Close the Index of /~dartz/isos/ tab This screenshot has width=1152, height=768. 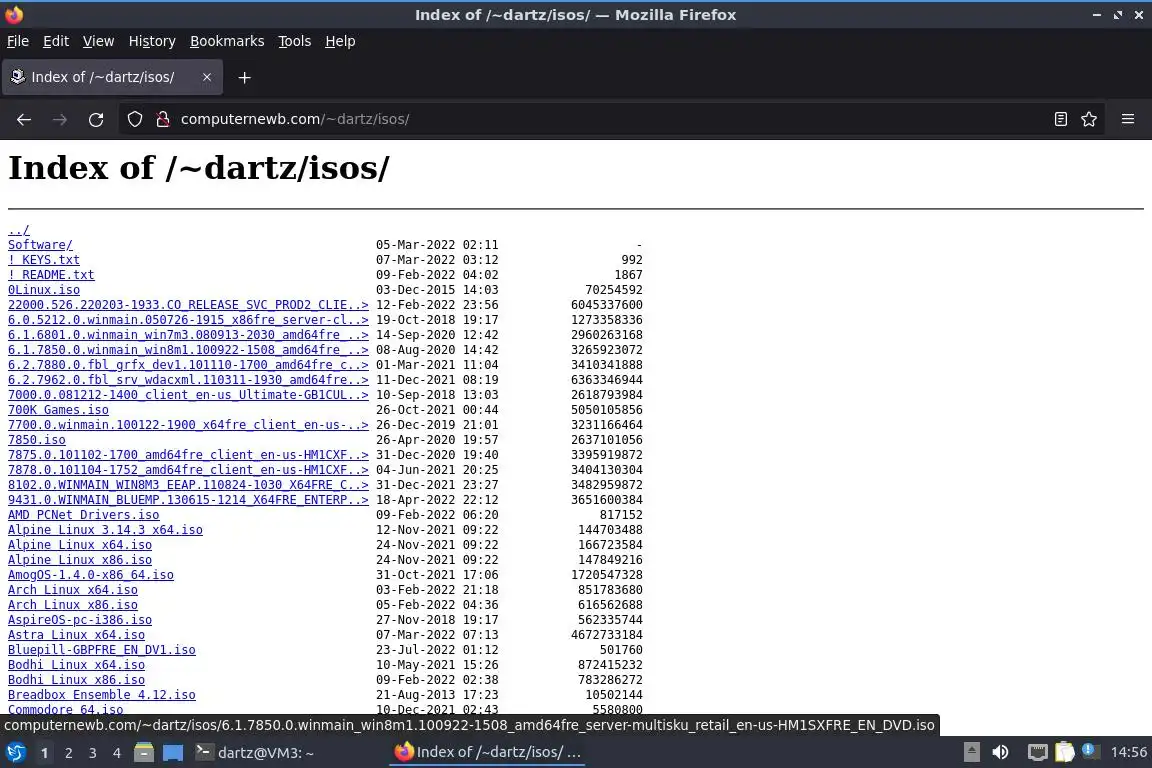[x=206, y=77]
